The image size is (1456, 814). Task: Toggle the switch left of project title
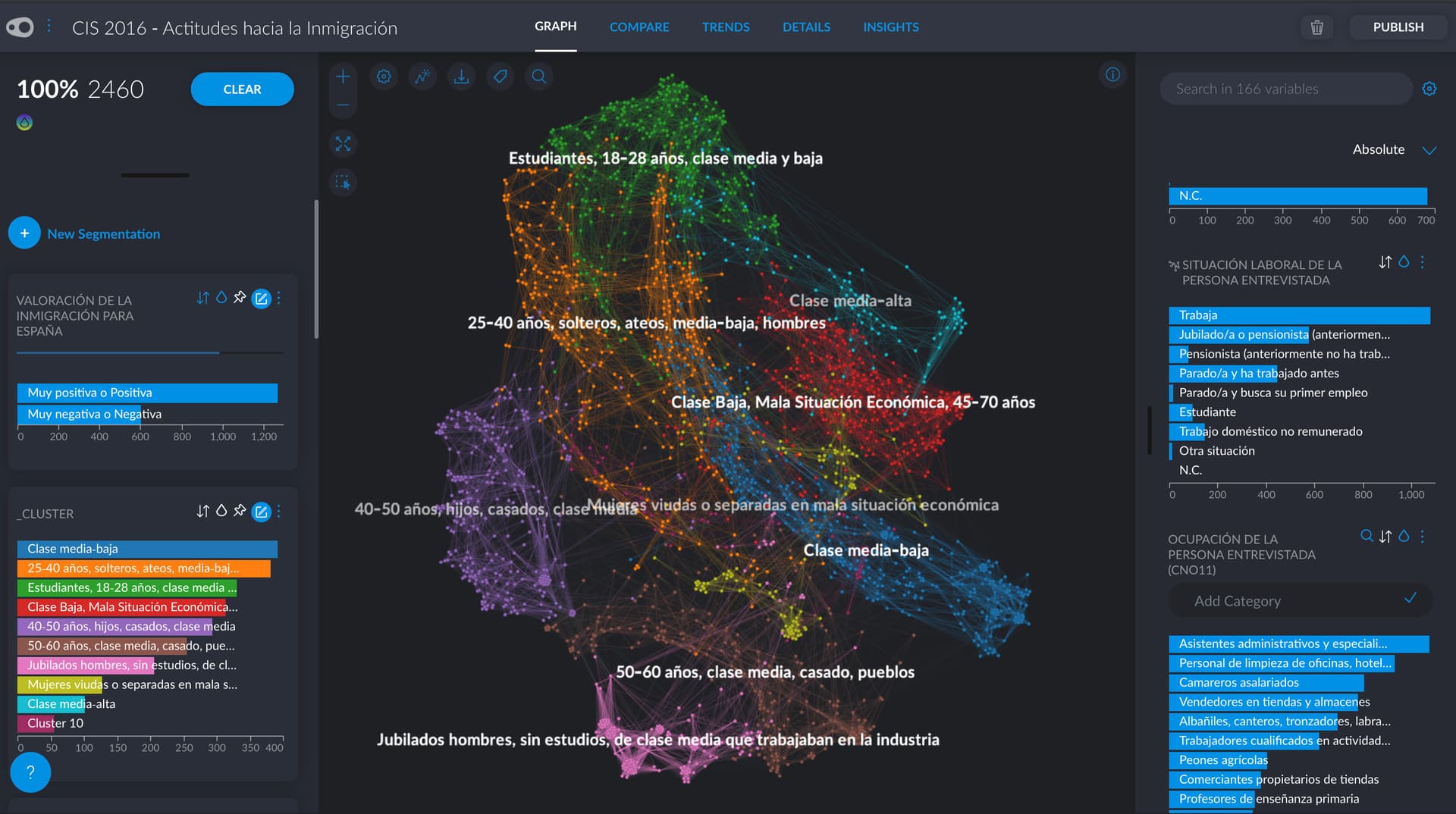pyautogui.click(x=20, y=27)
